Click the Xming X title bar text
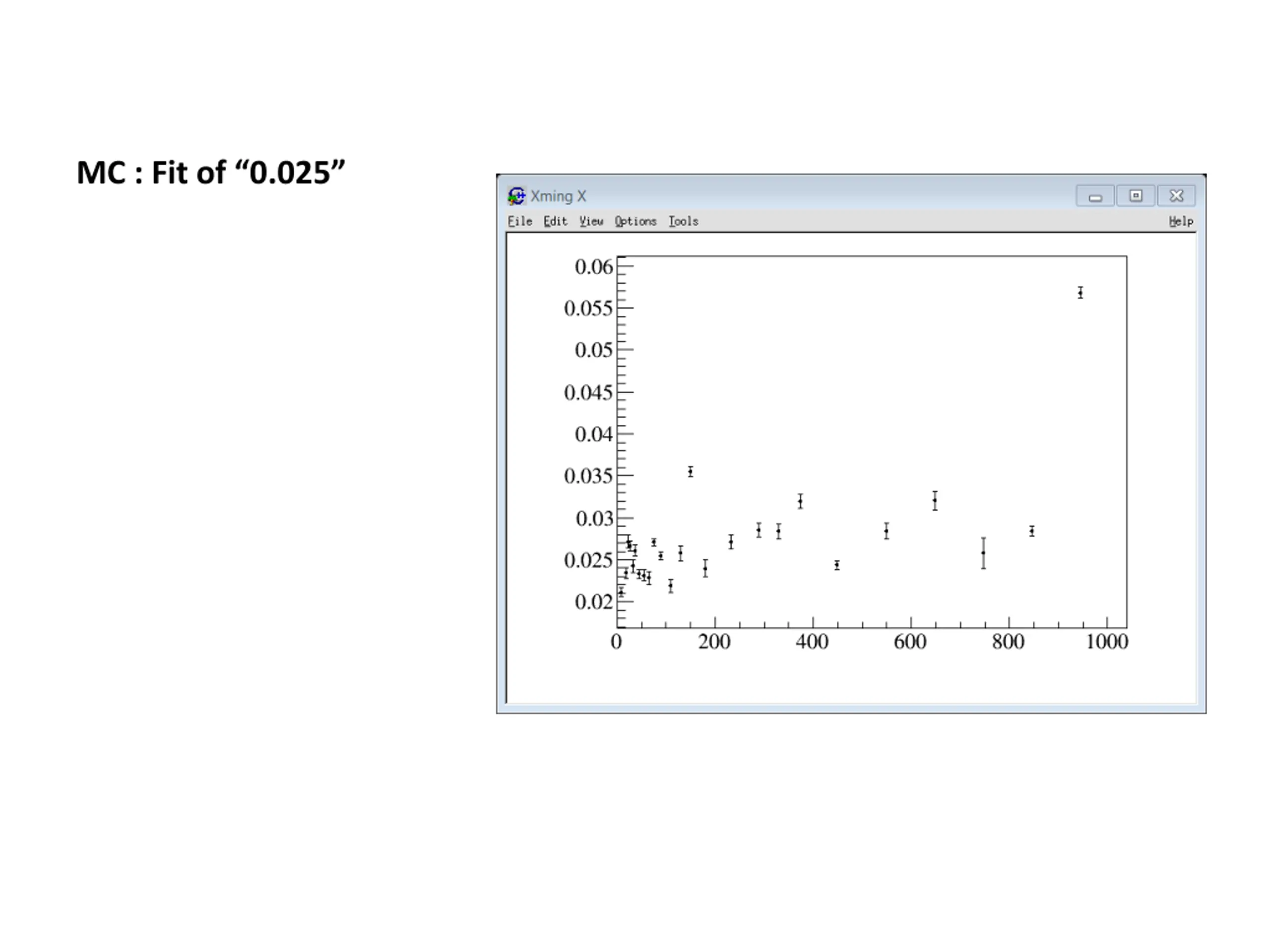This screenshot has height=952, width=1270. [558, 196]
